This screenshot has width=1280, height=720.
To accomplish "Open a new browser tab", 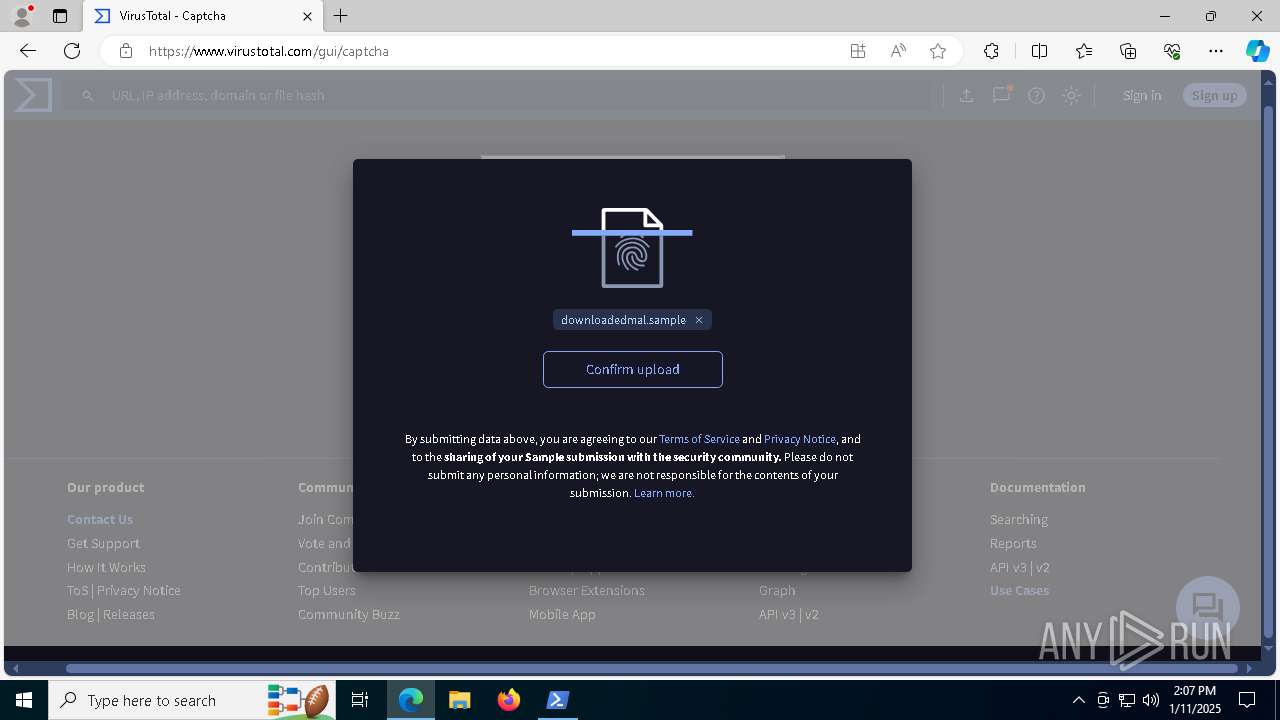I will coord(341,16).
